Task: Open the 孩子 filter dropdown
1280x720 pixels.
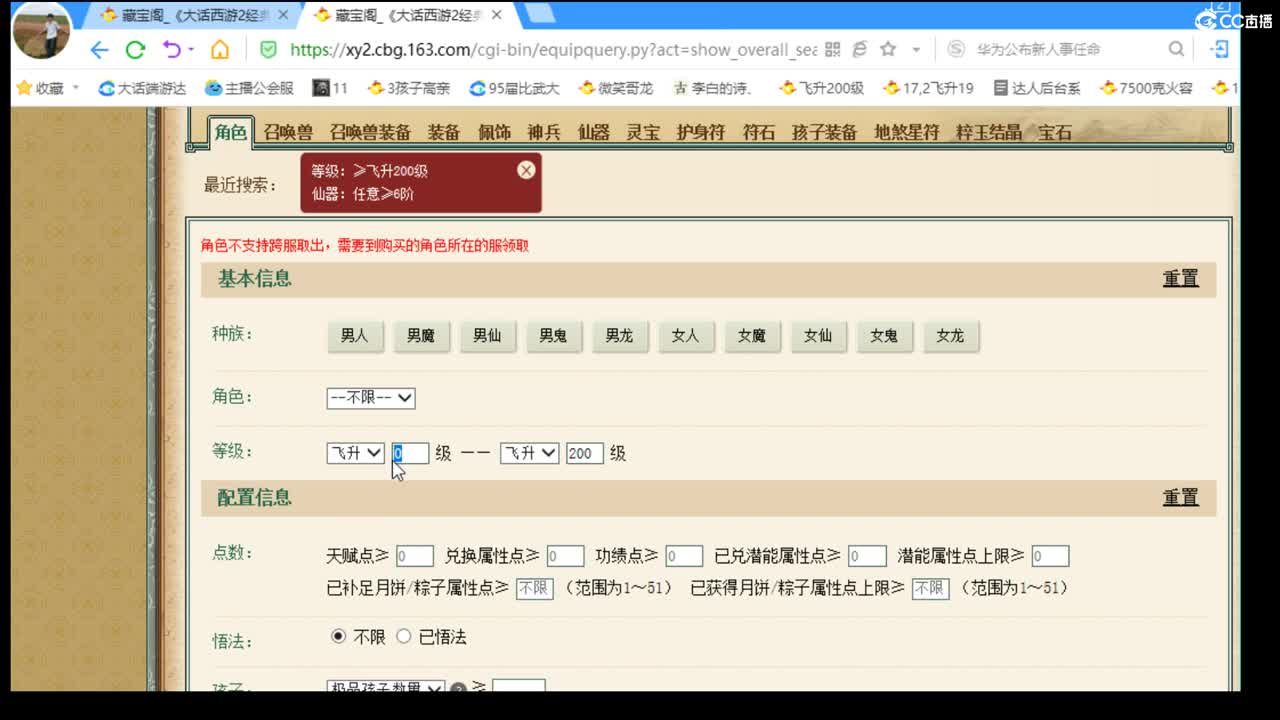Action: pyautogui.click(x=386, y=689)
